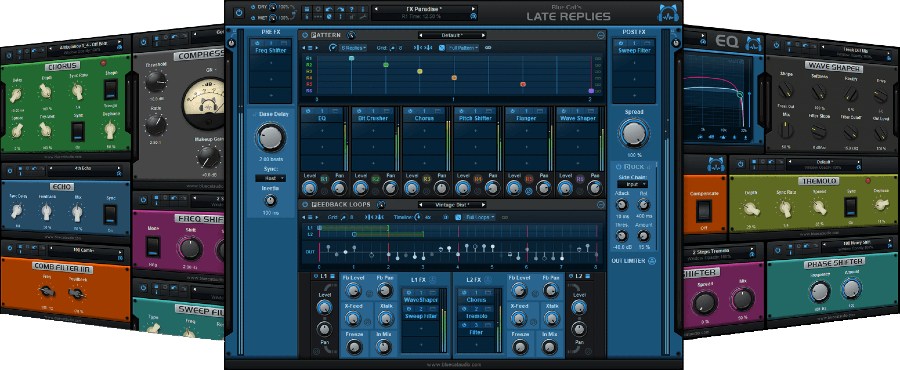
Task: Toggle the Pattern section power button
Action: [305, 36]
